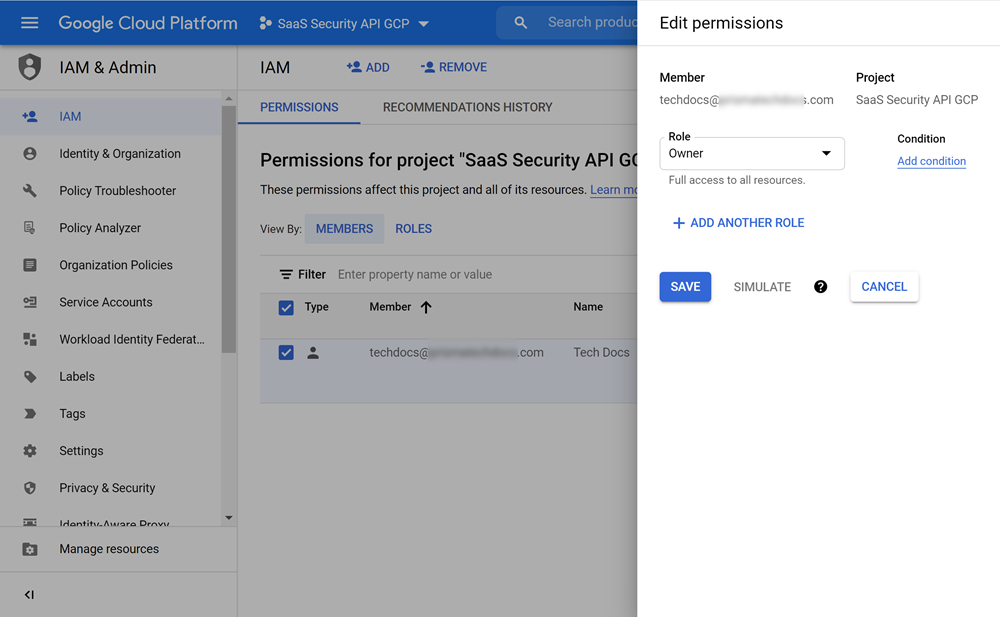Click the Settings gear icon in sidebar
Image resolution: width=1000 pixels, height=617 pixels.
coord(30,451)
